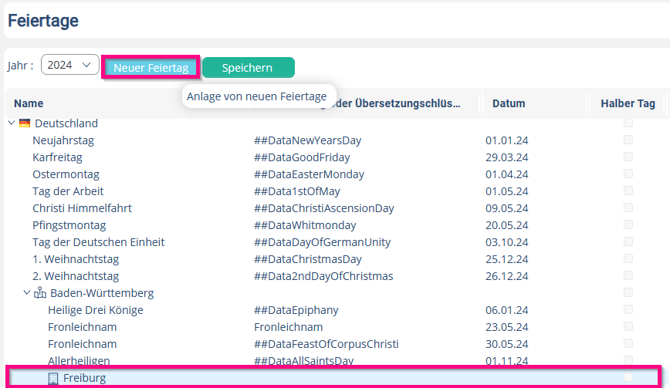Collapse the Deutschland tree node
This screenshot has width=670, height=388.
[12, 123]
